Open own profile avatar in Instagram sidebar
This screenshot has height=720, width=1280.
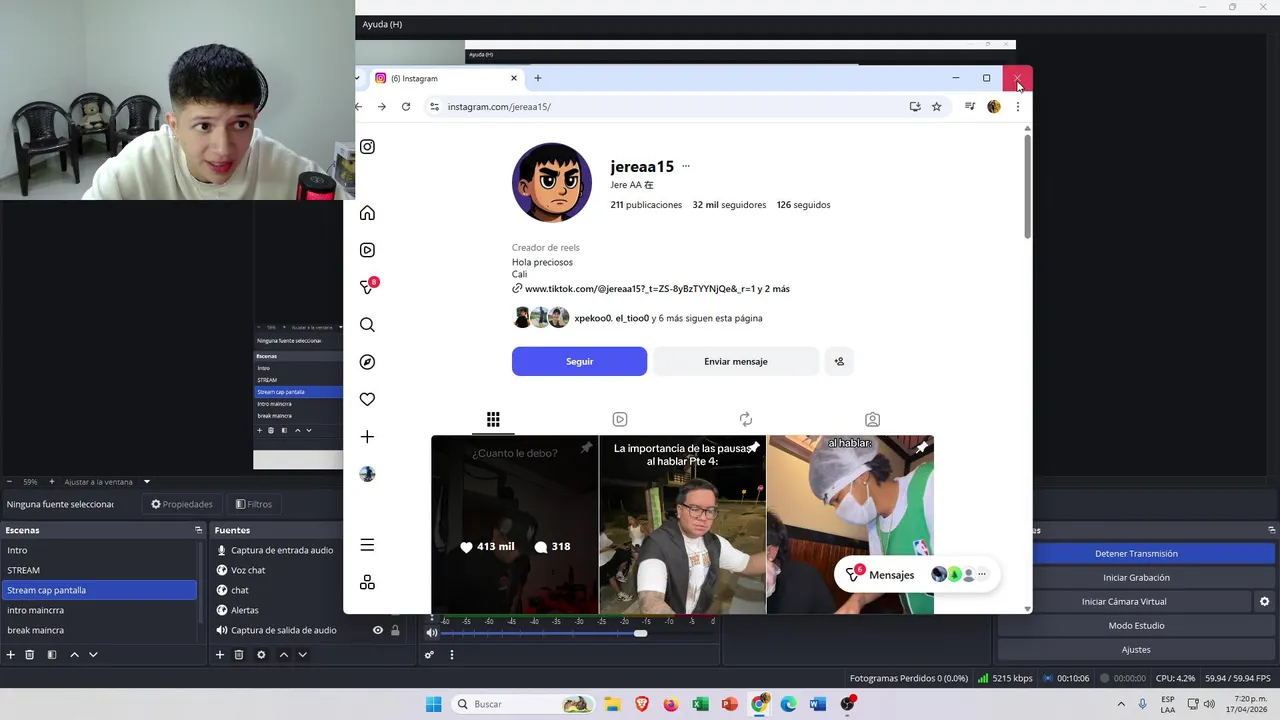click(367, 474)
